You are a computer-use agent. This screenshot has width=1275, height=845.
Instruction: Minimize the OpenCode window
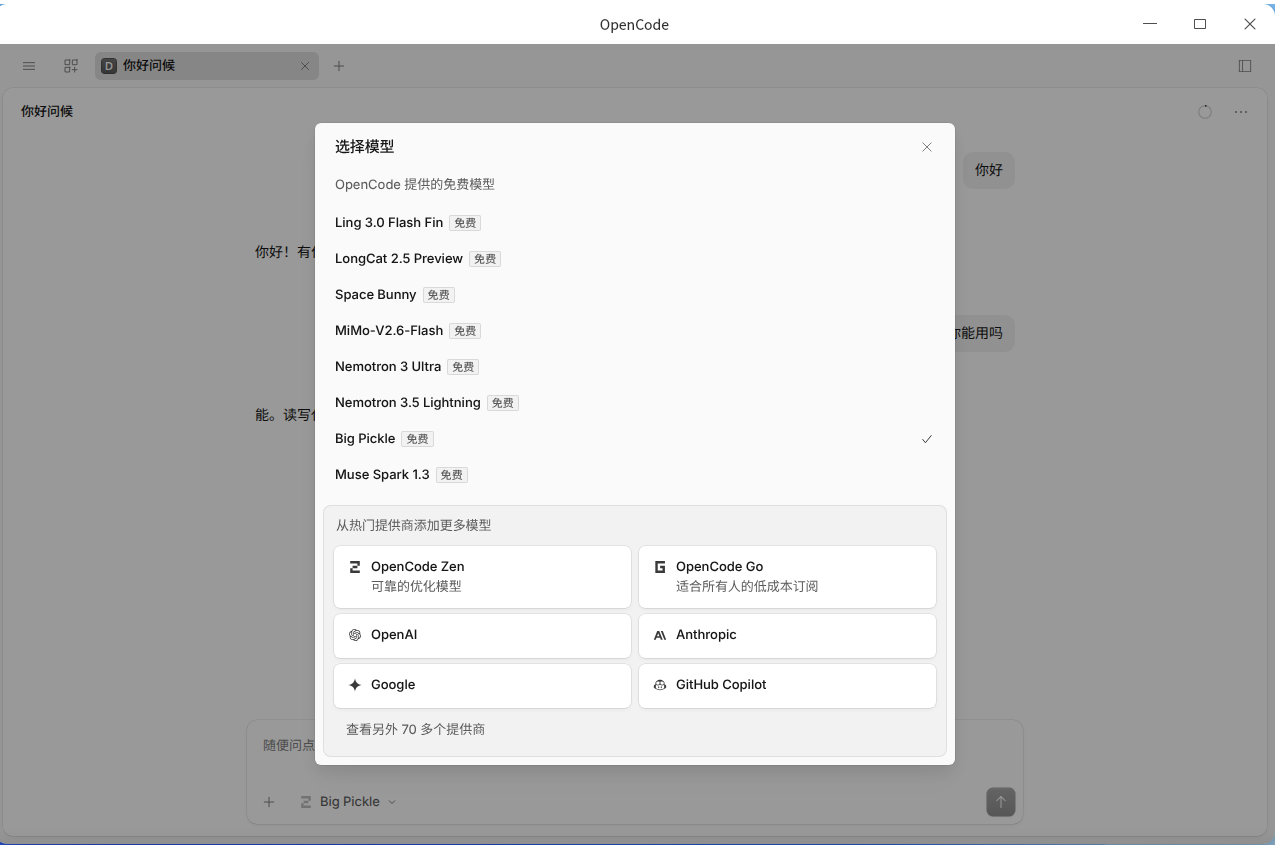[1151, 24]
